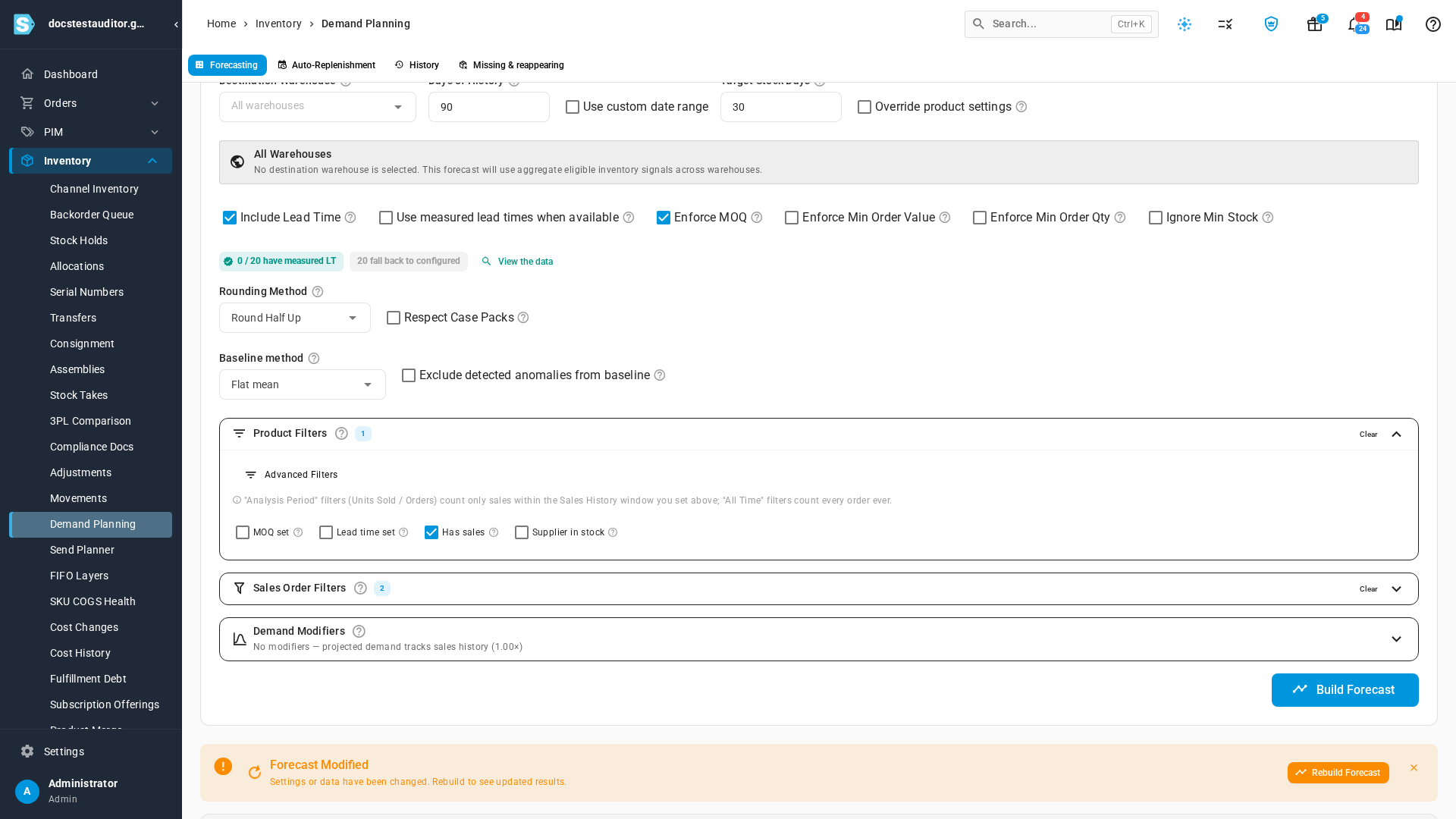Click the help icon next to Rounding Method

tap(318, 292)
